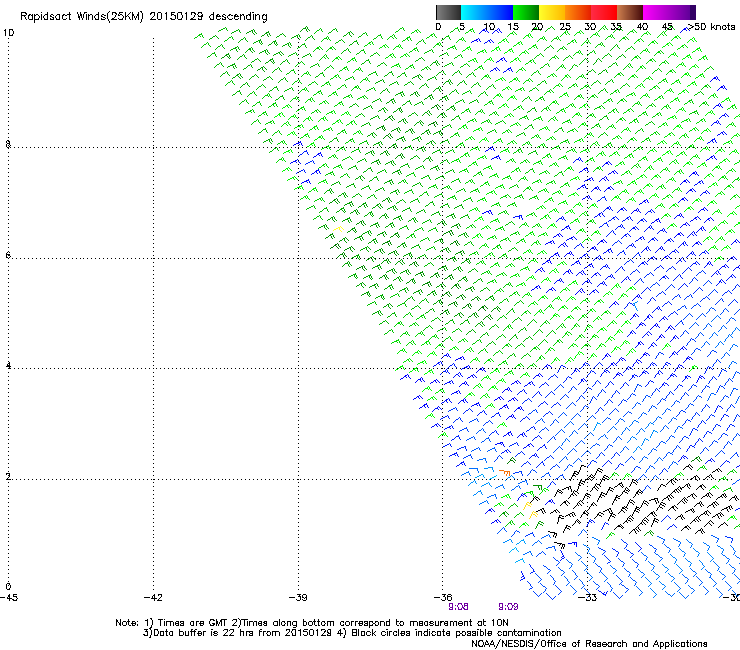Click the purple swath time '9:08'
Image resolution: width=740 pixels, height=650 pixels.
pyautogui.click(x=458, y=607)
